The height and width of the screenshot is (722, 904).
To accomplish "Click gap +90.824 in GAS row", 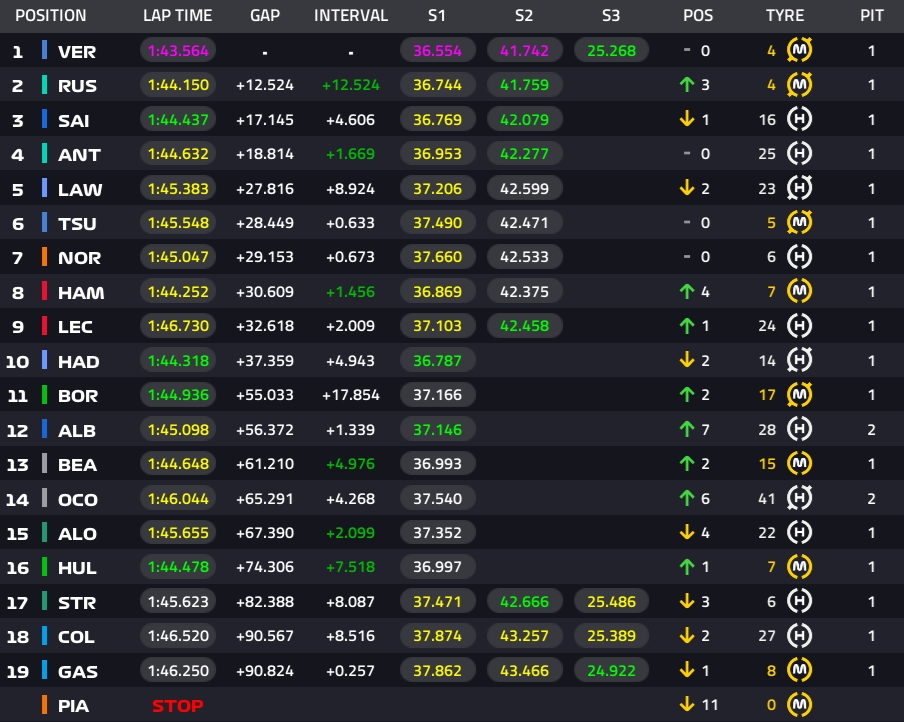I will pos(265,670).
